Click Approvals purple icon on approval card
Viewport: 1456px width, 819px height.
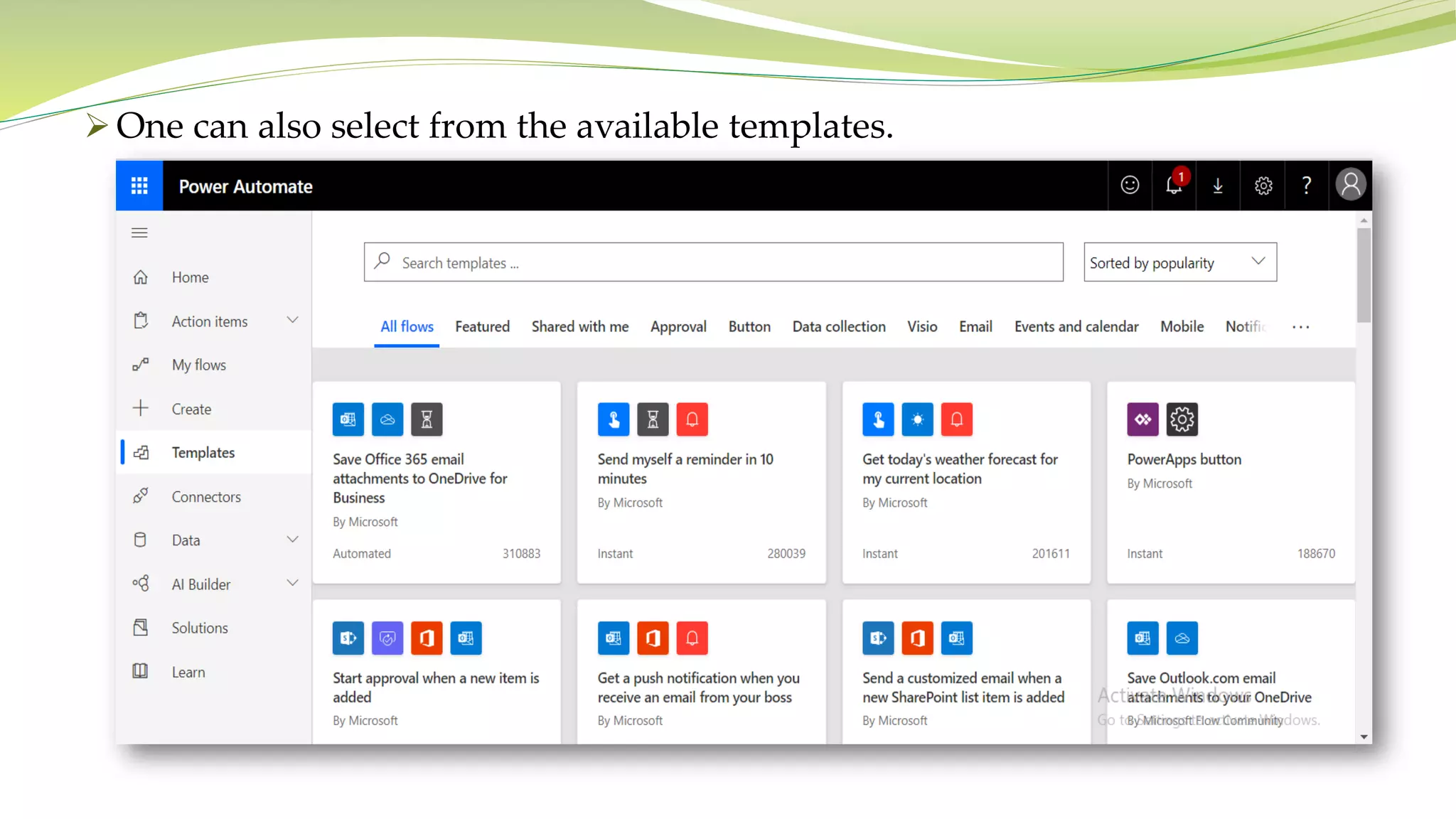pyautogui.click(x=387, y=638)
